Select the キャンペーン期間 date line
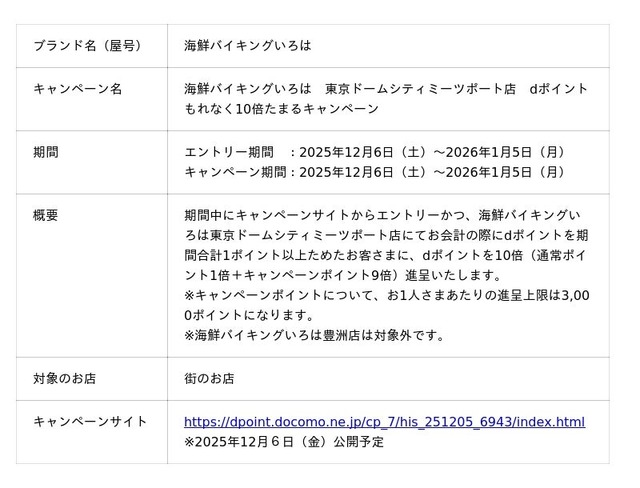Image resolution: width=640 pixels, height=488 pixels. click(x=375, y=172)
